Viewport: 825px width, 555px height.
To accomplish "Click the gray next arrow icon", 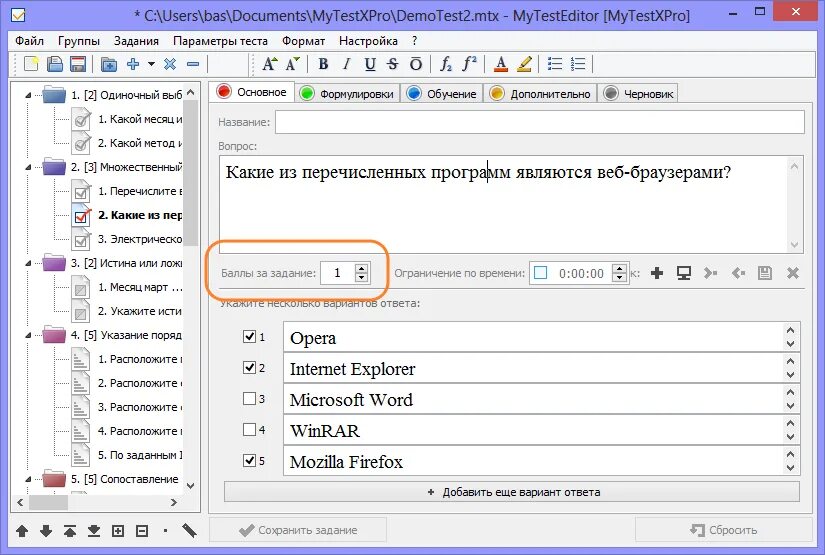I will point(711,273).
